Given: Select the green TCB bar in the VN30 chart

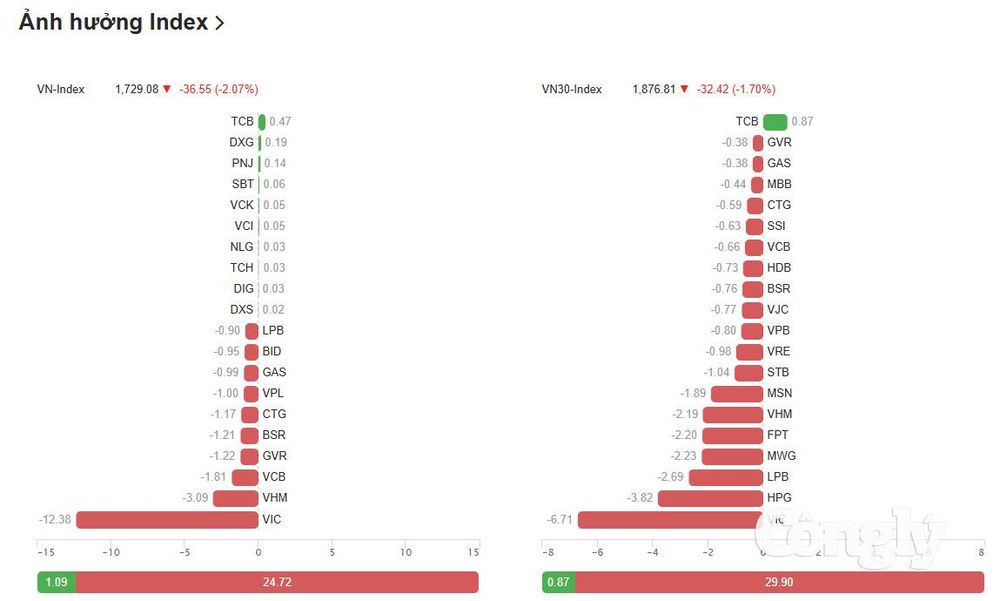Looking at the screenshot, I should click(x=775, y=121).
